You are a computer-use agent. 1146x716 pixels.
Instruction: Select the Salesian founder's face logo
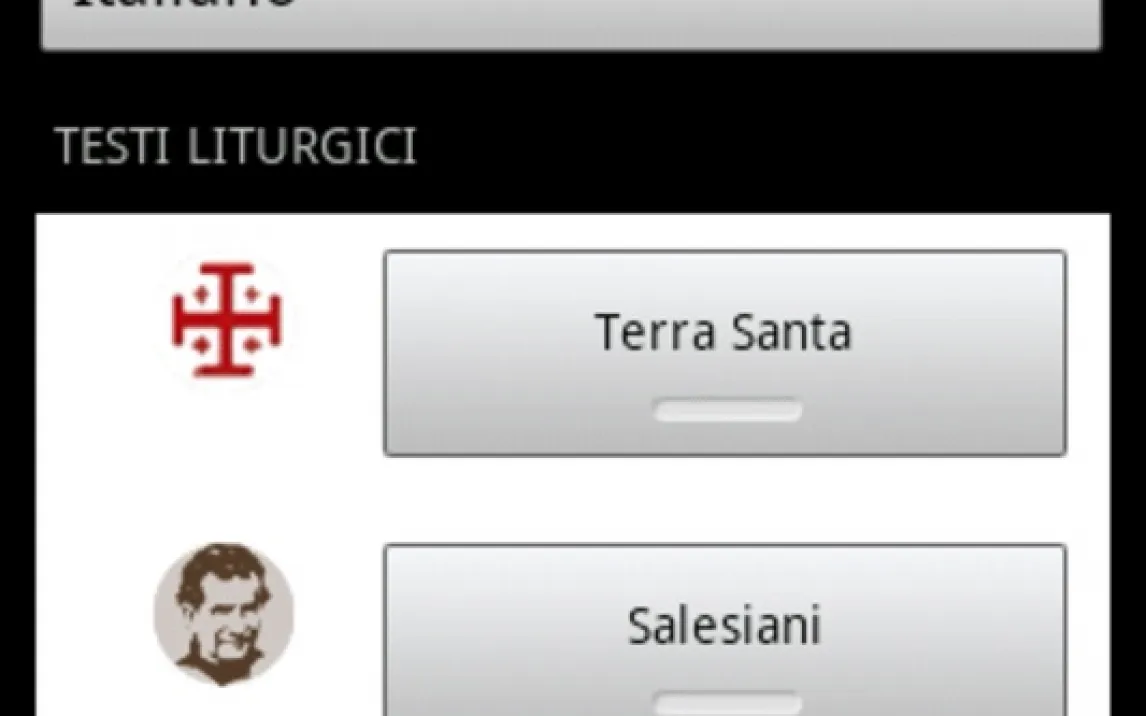pos(224,614)
